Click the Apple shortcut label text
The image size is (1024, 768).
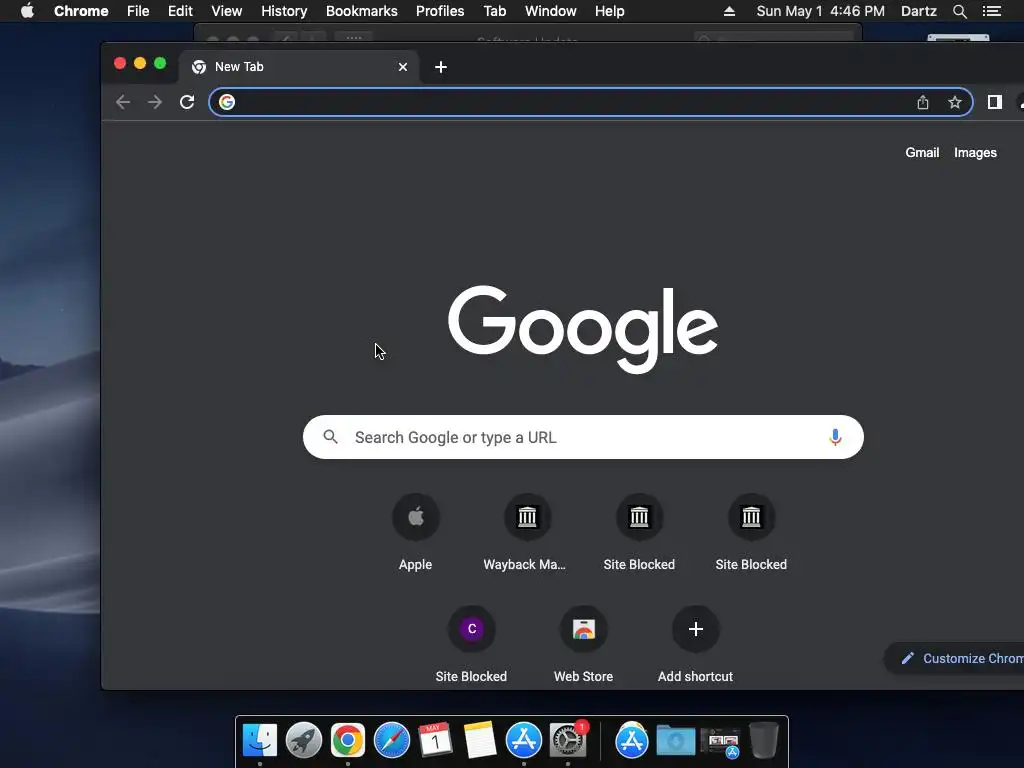[x=415, y=564]
